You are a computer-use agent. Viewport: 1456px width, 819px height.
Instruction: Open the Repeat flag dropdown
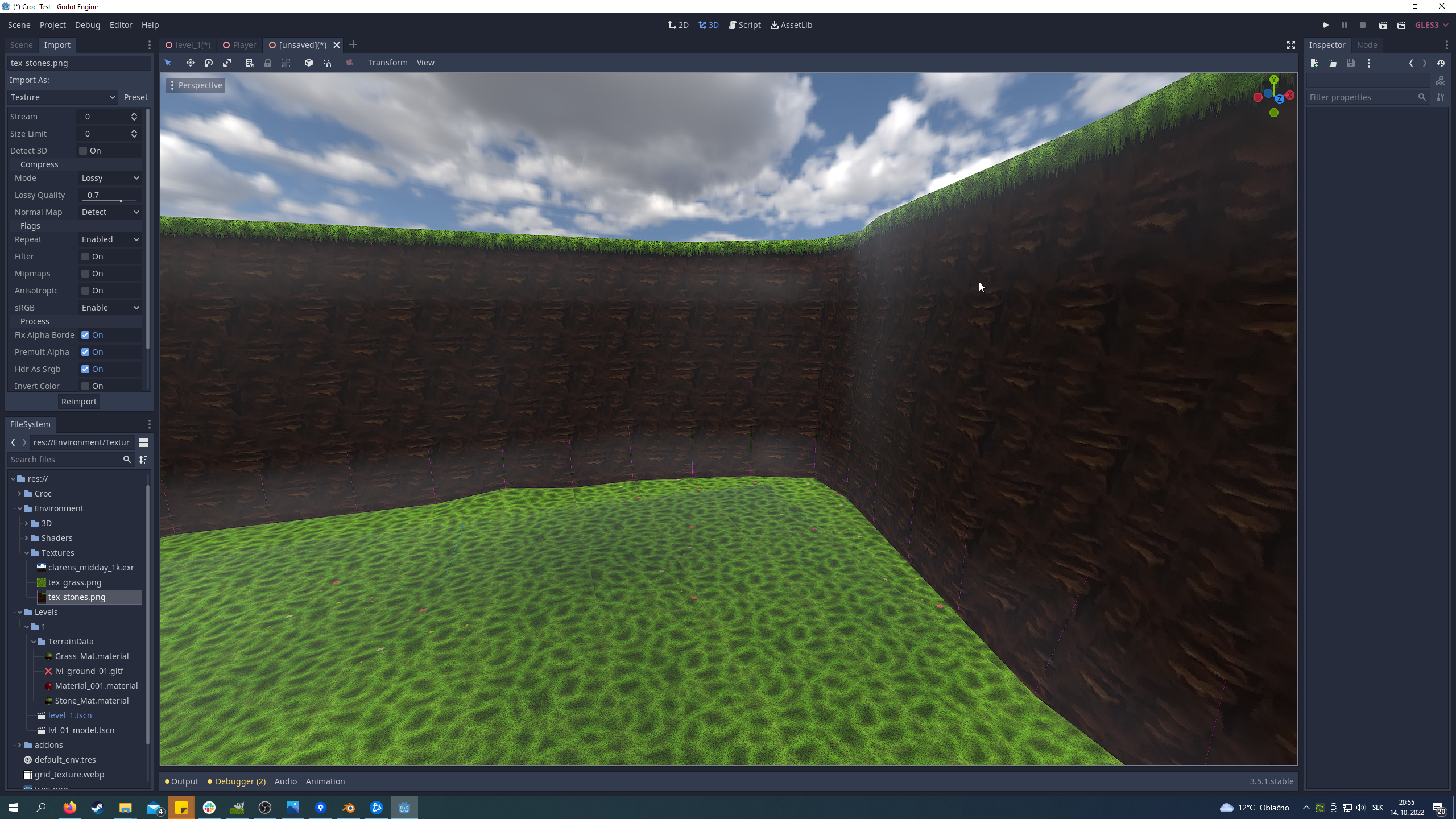click(110, 239)
